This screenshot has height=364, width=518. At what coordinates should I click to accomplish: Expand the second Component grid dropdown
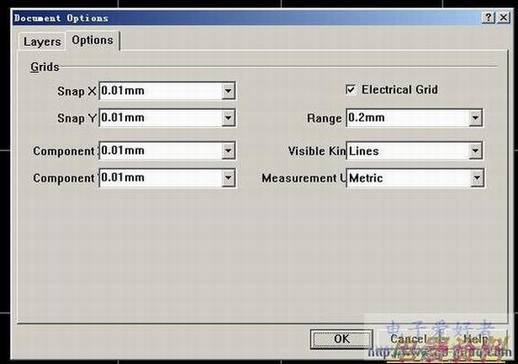click(x=228, y=178)
